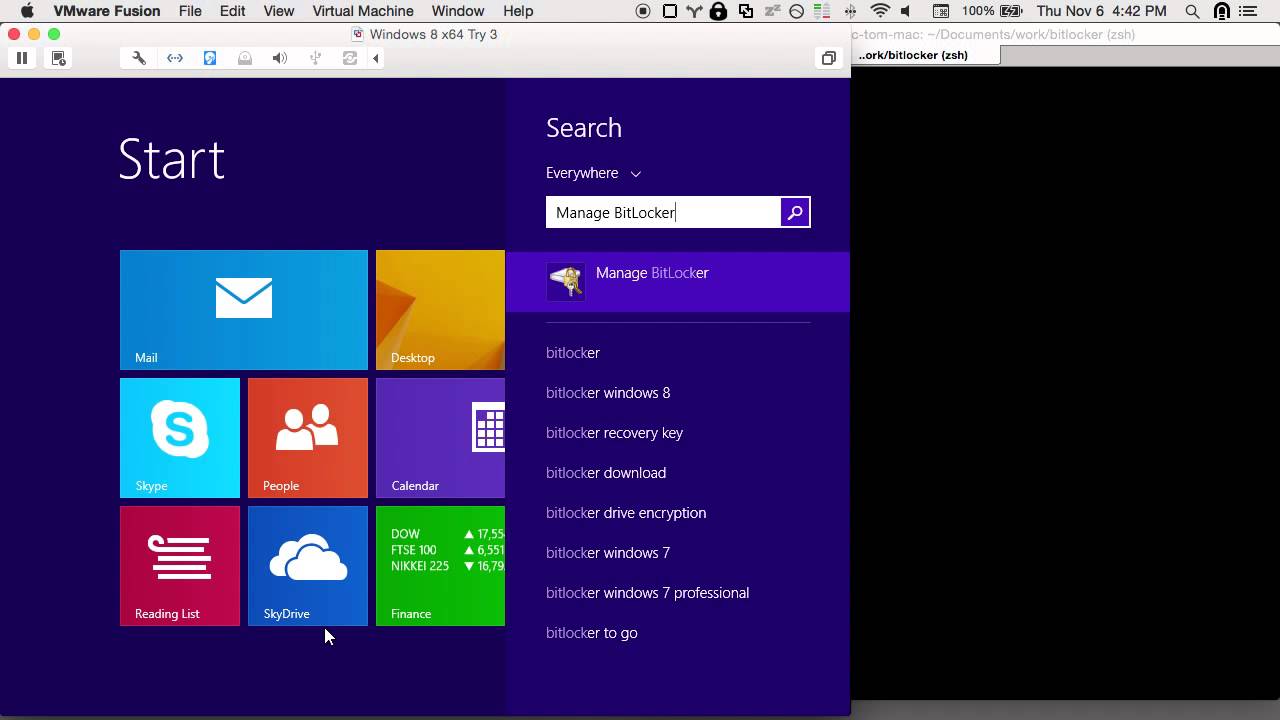Screen dimensions: 1280x720
Task: Open the Manage BitLocker result
Action: click(678, 282)
